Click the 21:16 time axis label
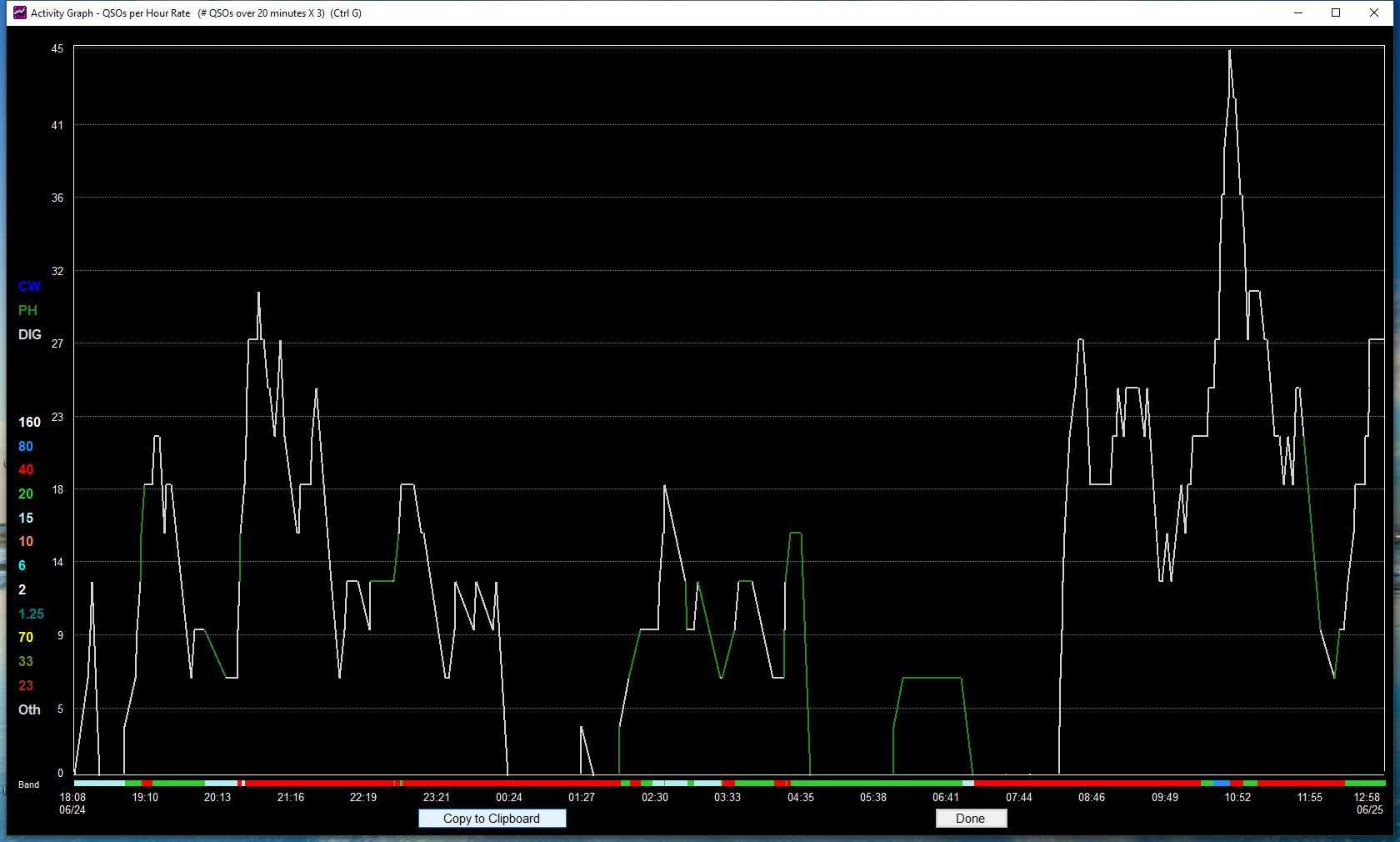Image resolution: width=1400 pixels, height=842 pixels. (x=291, y=798)
